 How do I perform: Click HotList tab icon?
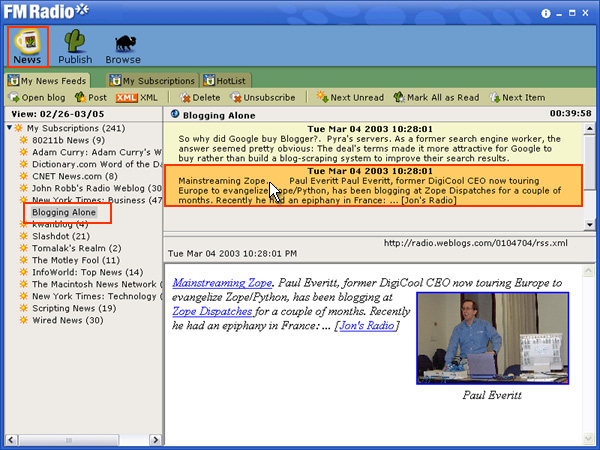click(209, 81)
